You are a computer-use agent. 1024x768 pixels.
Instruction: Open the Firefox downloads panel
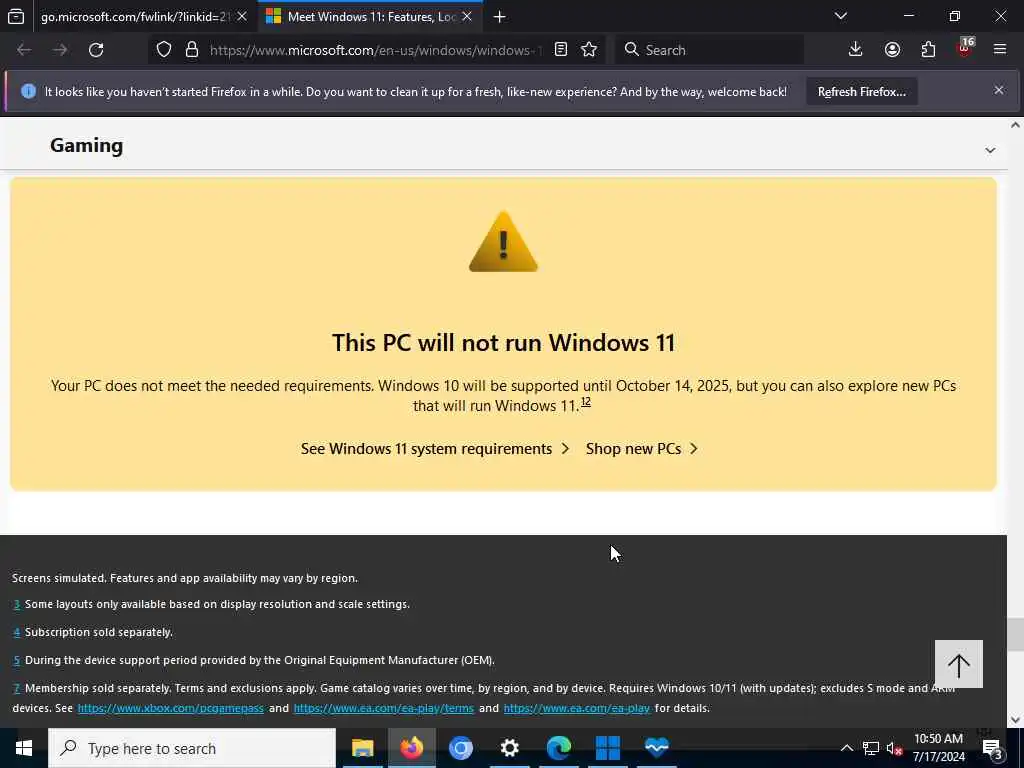coord(855,50)
